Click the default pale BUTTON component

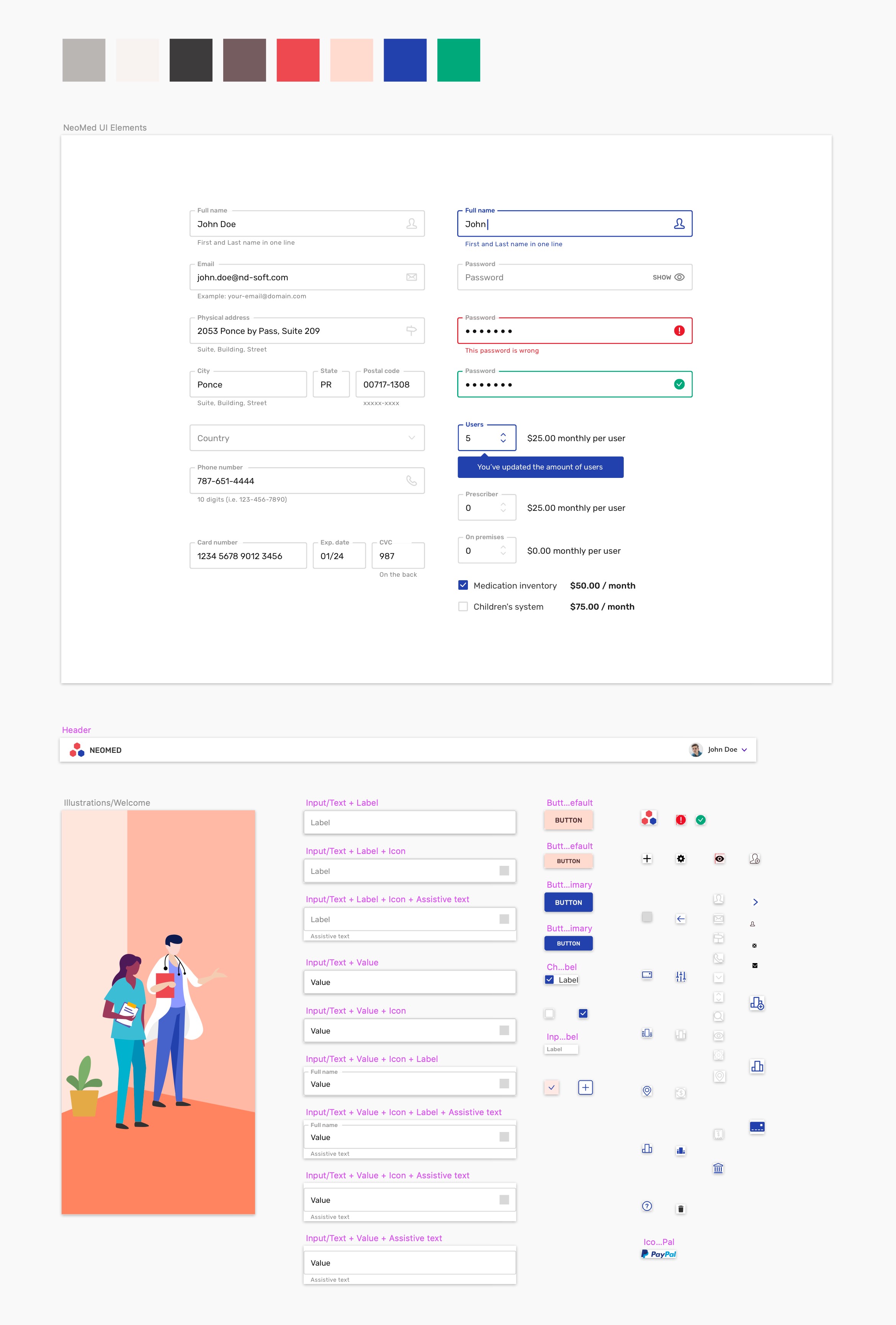point(568,820)
